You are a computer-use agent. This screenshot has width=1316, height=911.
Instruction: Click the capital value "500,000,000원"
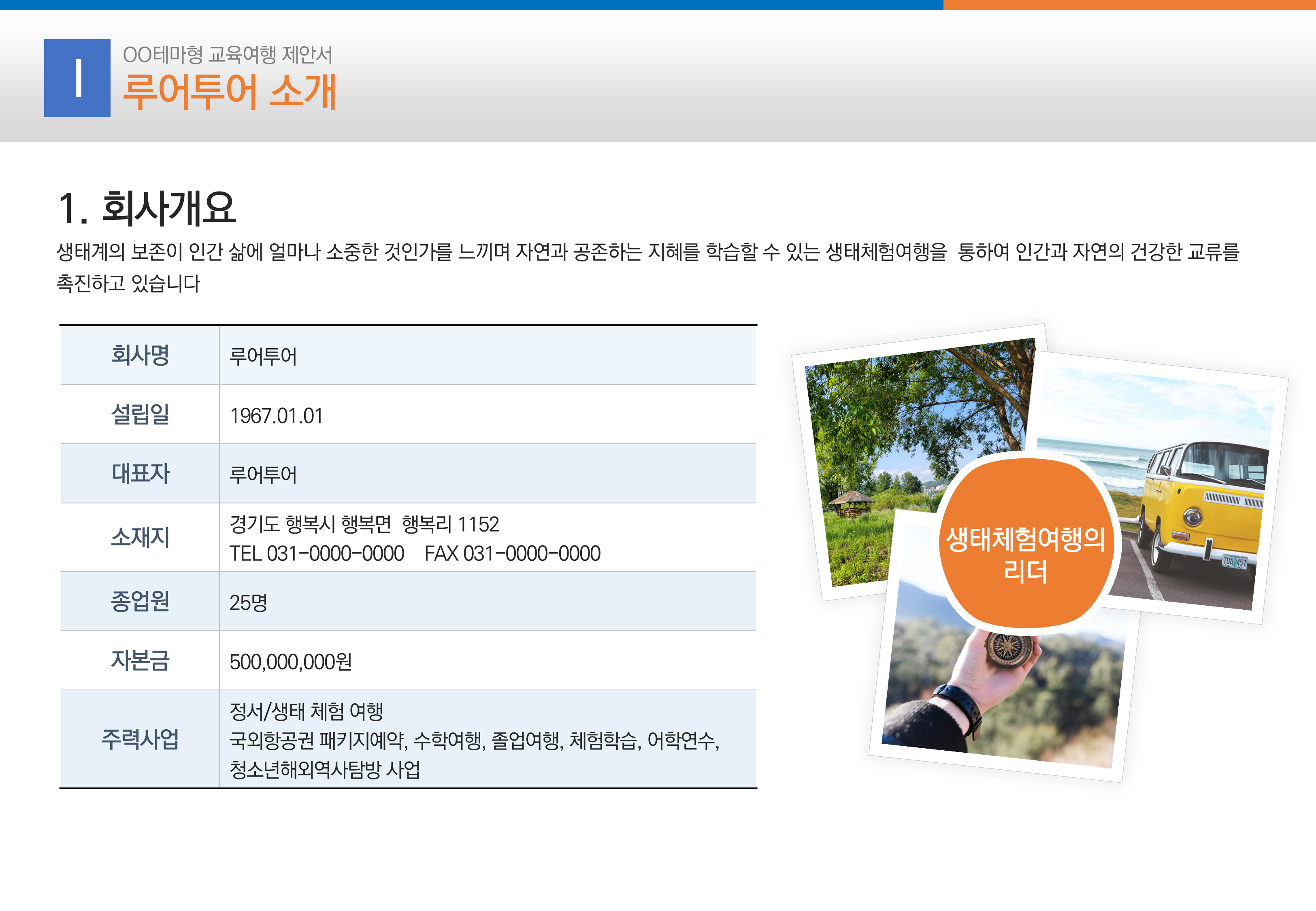click(290, 662)
